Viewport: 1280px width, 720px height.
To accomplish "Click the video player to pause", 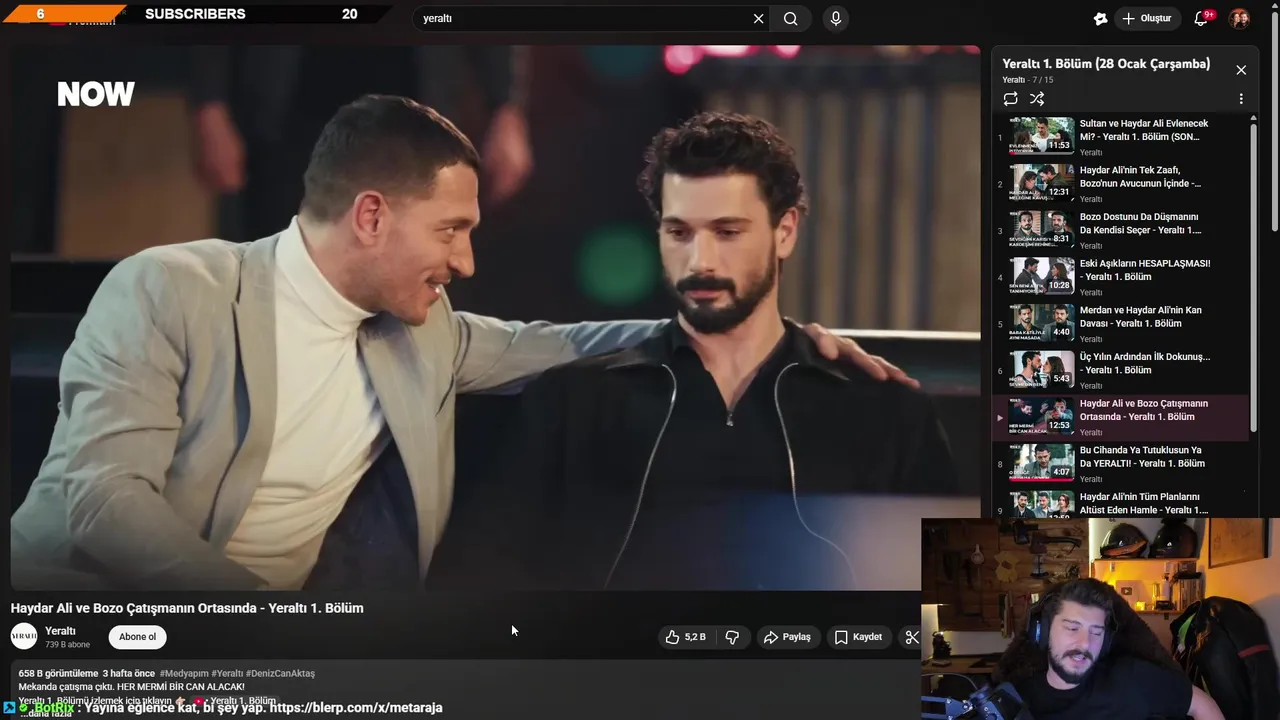I will [495, 318].
